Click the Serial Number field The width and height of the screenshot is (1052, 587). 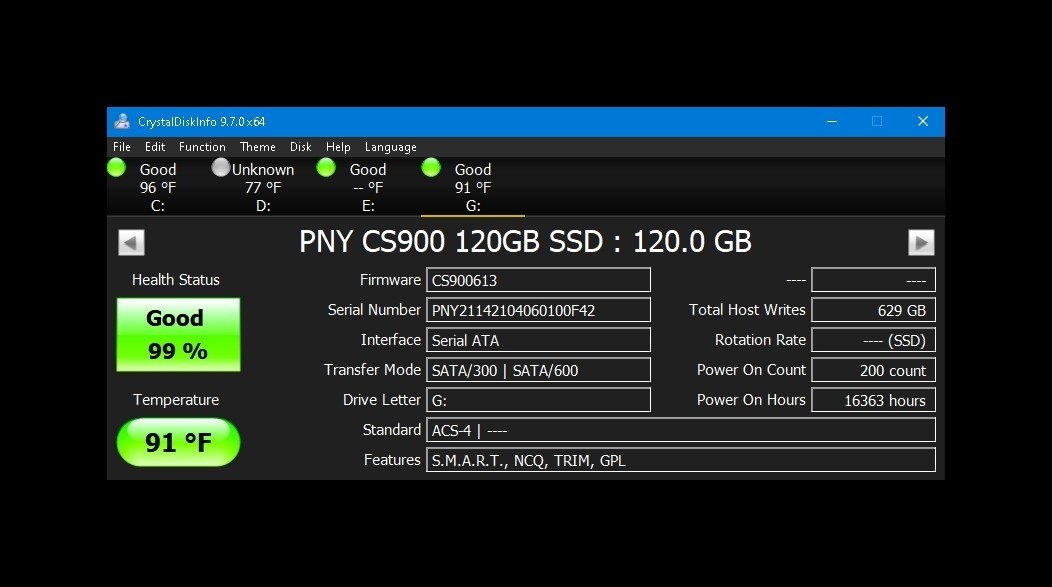538,310
